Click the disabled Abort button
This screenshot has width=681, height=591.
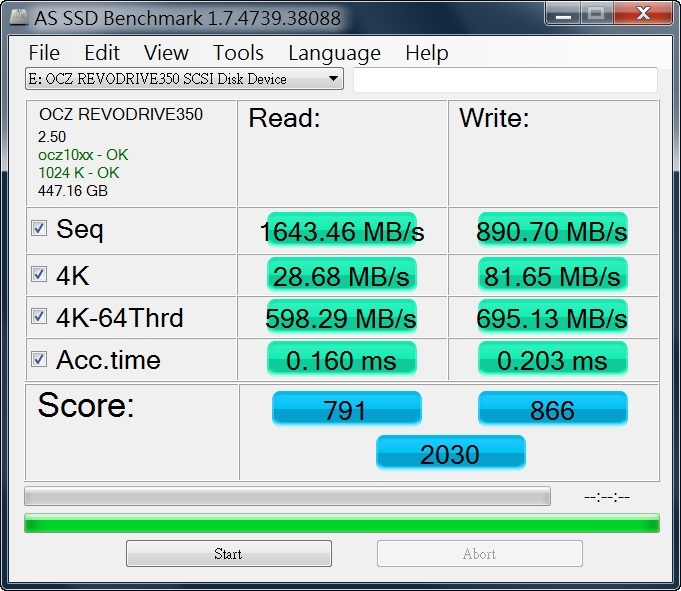(480, 554)
